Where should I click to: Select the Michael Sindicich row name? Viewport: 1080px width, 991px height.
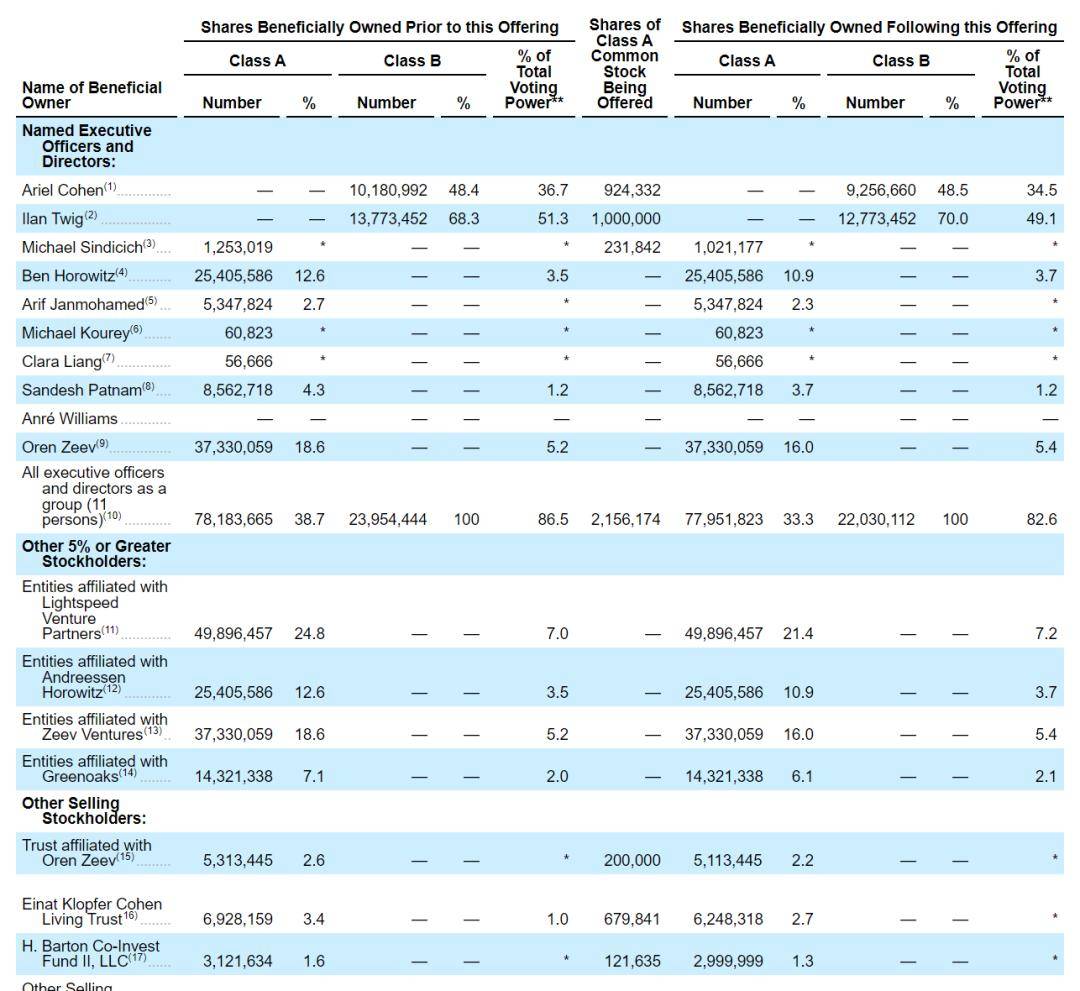(x=81, y=247)
